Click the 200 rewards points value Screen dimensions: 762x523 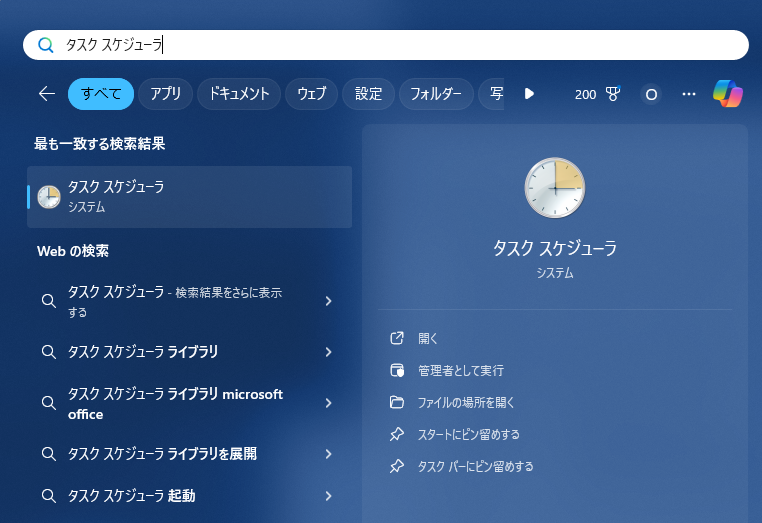[585, 94]
